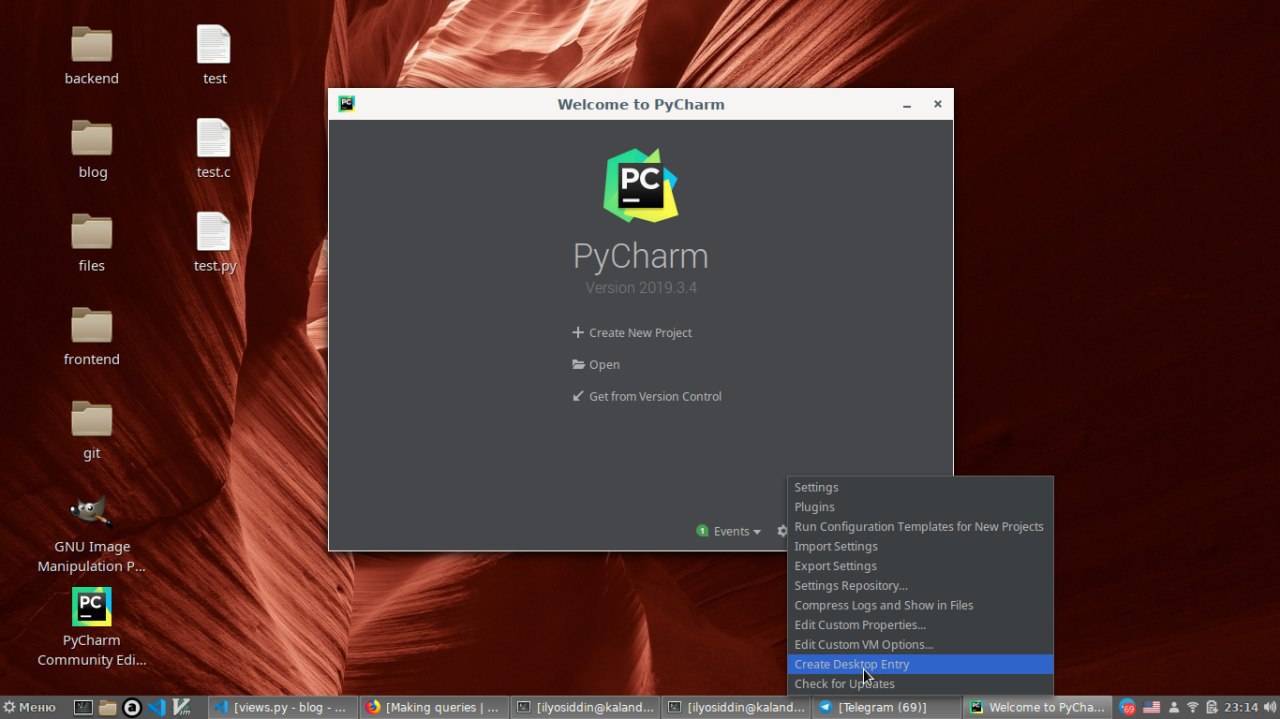Open Settings Repository... entry
This screenshot has width=1280, height=719.
pyautogui.click(x=920, y=586)
